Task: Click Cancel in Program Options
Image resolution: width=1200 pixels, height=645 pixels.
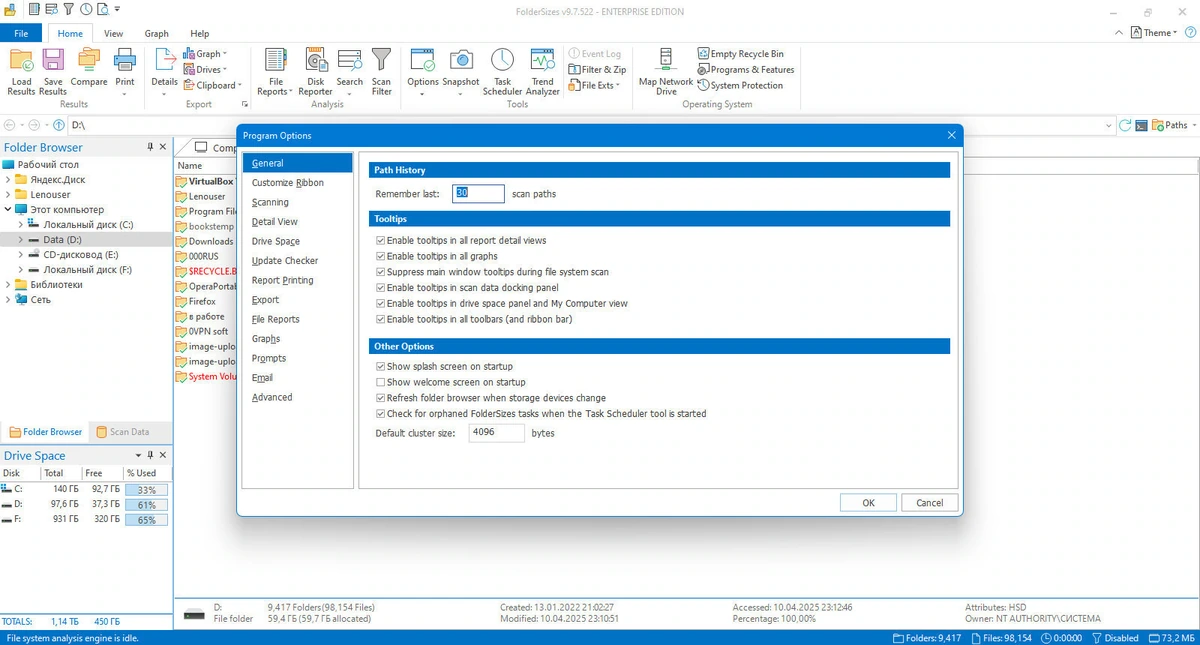Action: pos(929,503)
